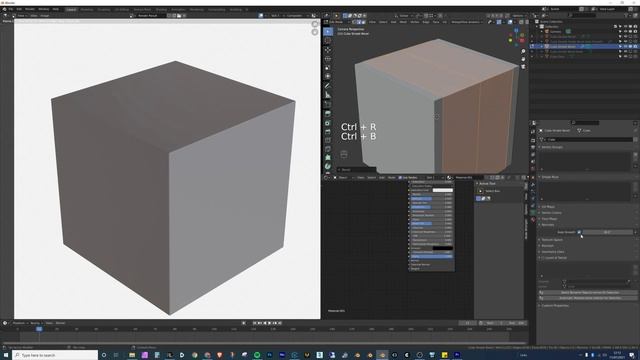Toggle Collection visibility eye in outliner
Screen dimensions: 640x360
(x=625, y=27)
